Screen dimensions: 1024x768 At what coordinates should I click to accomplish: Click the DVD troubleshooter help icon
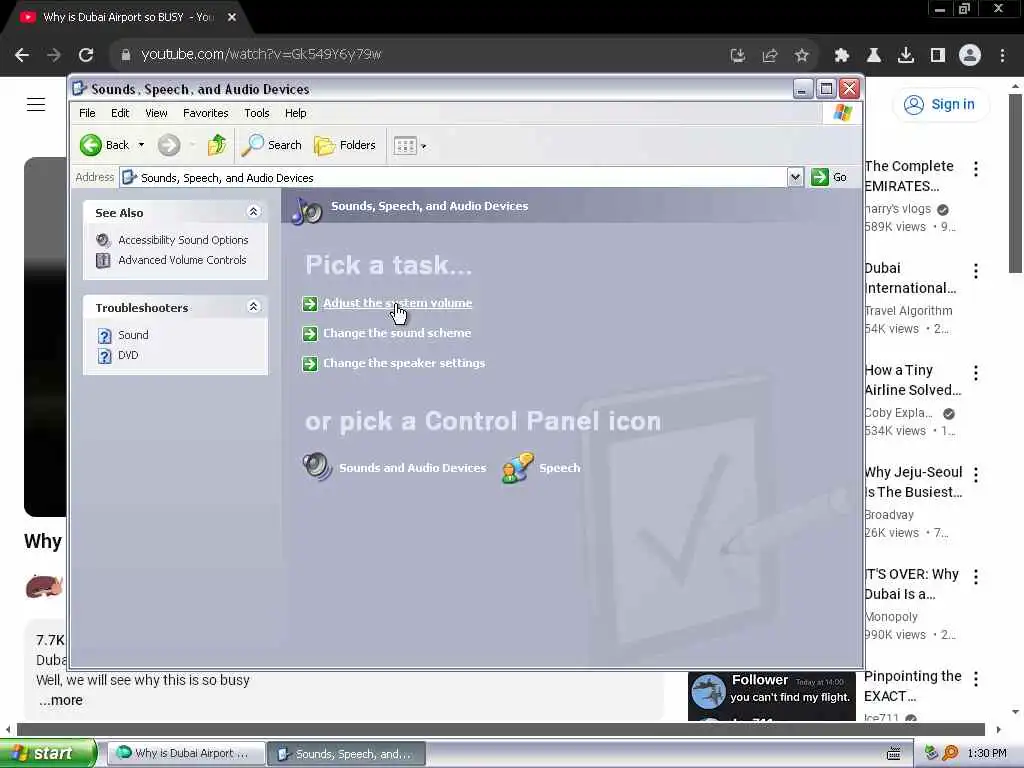click(104, 356)
